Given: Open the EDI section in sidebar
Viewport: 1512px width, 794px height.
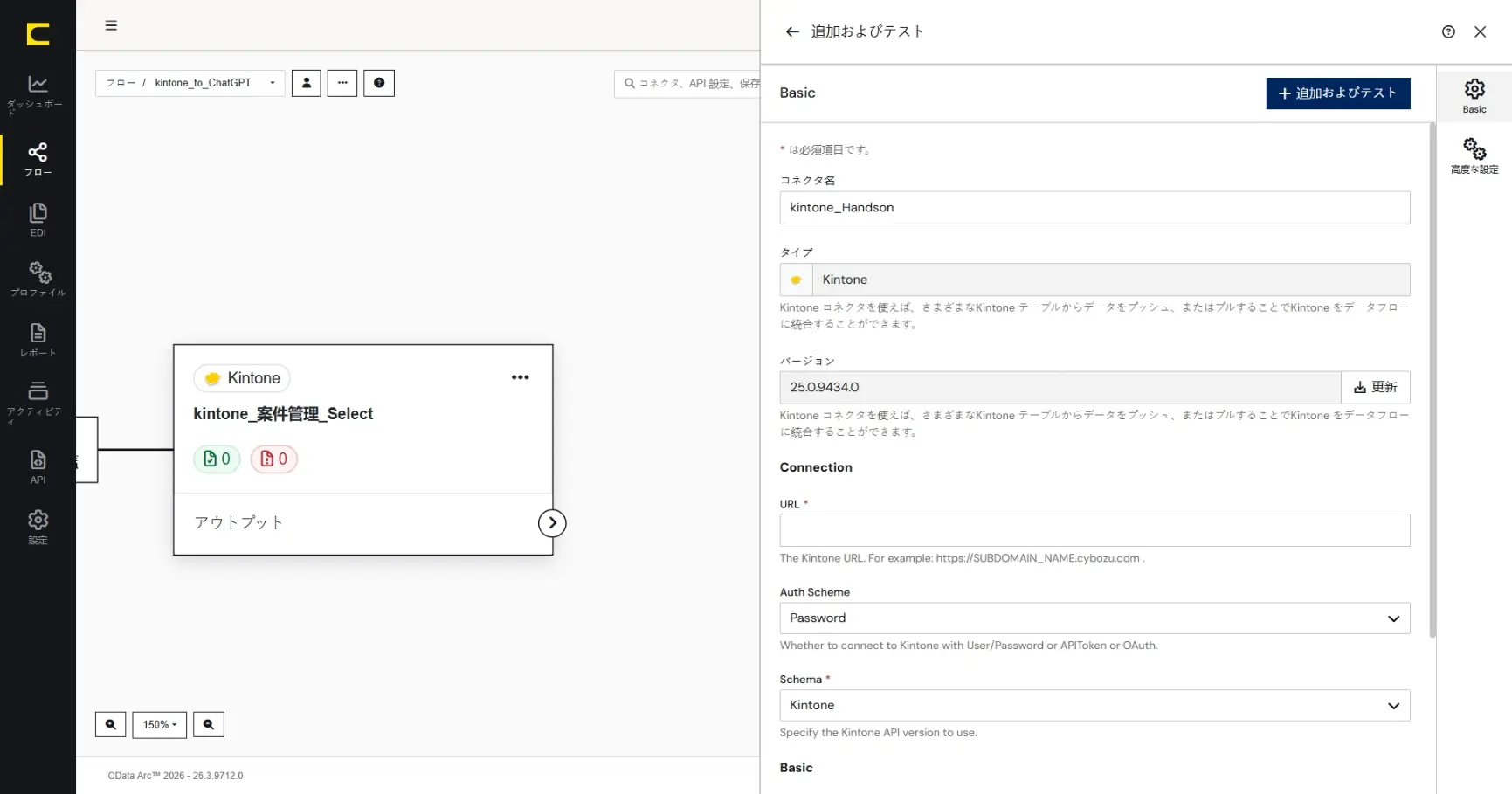Looking at the screenshot, I should [38, 220].
